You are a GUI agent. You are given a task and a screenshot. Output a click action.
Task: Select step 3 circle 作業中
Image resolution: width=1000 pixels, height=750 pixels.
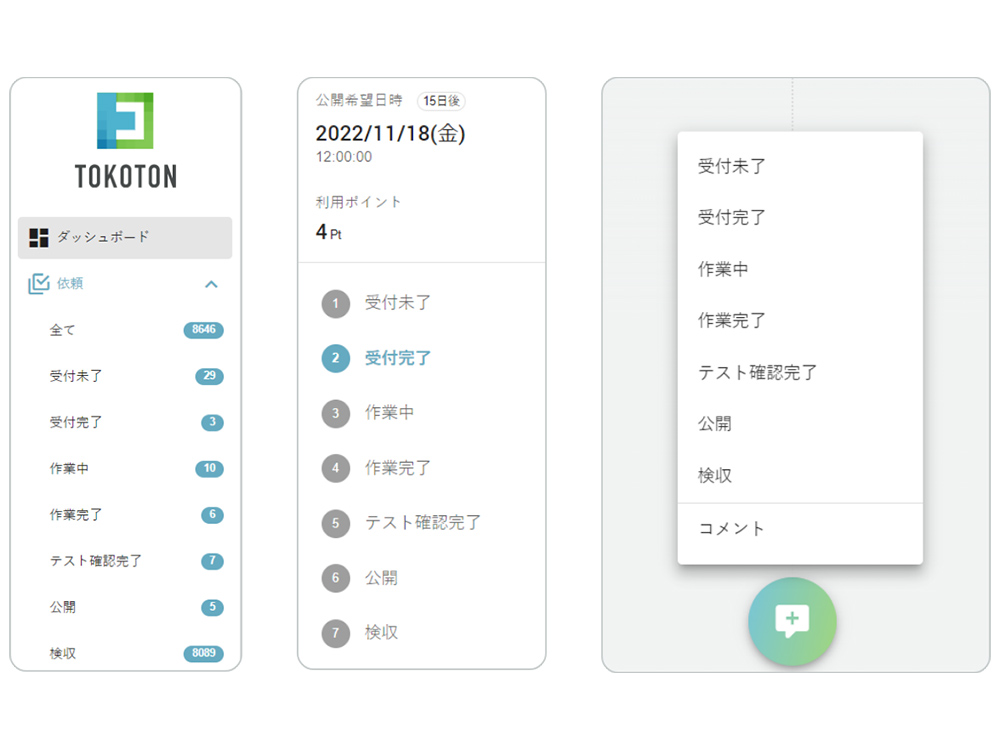pyautogui.click(x=335, y=413)
